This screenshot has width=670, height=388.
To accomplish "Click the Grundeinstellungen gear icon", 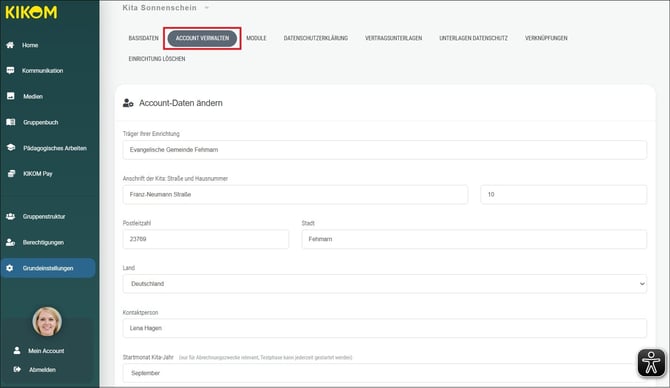I will click(x=10, y=268).
